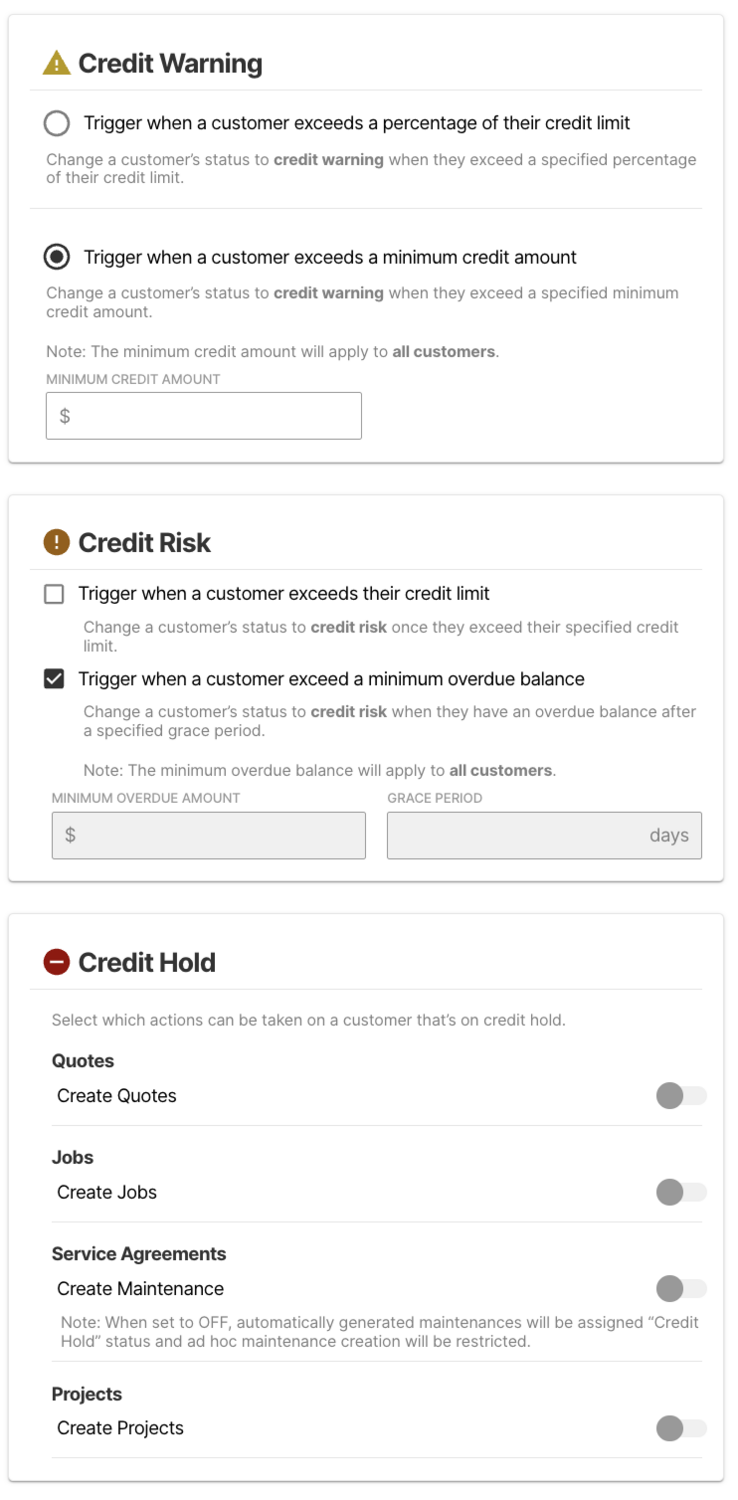Click the Create Quotes label text
Viewport: 738px width, 1500px height.
pyautogui.click(x=117, y=1096)
